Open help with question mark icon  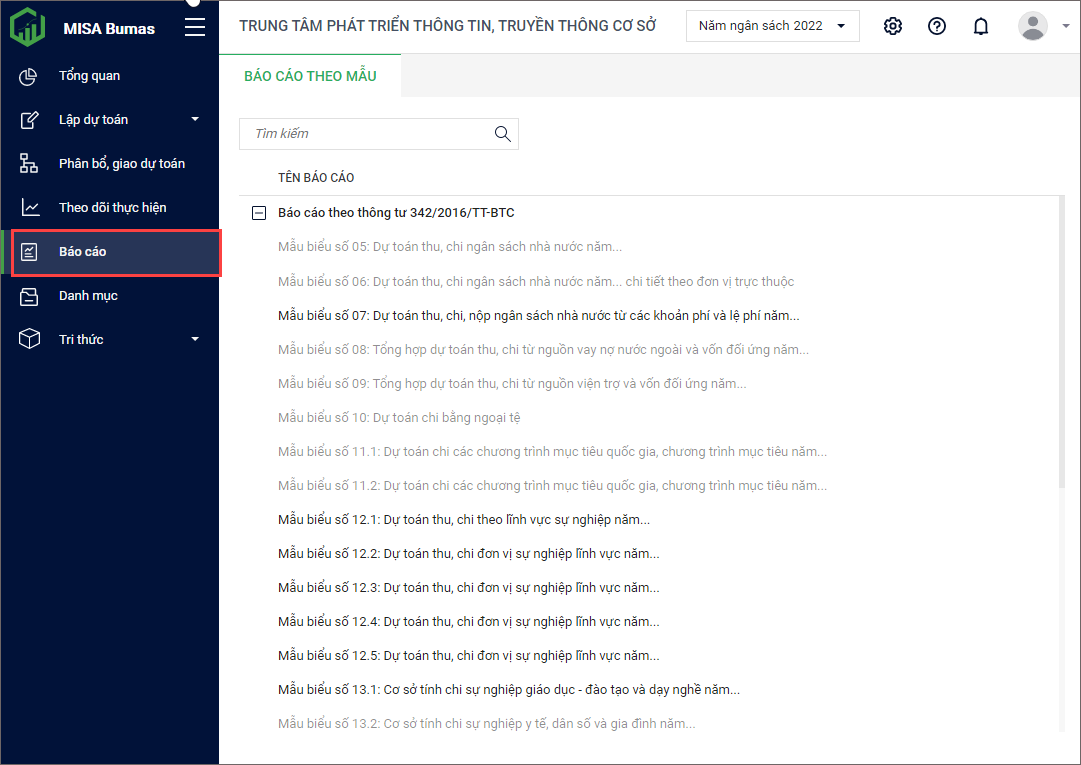937,26
